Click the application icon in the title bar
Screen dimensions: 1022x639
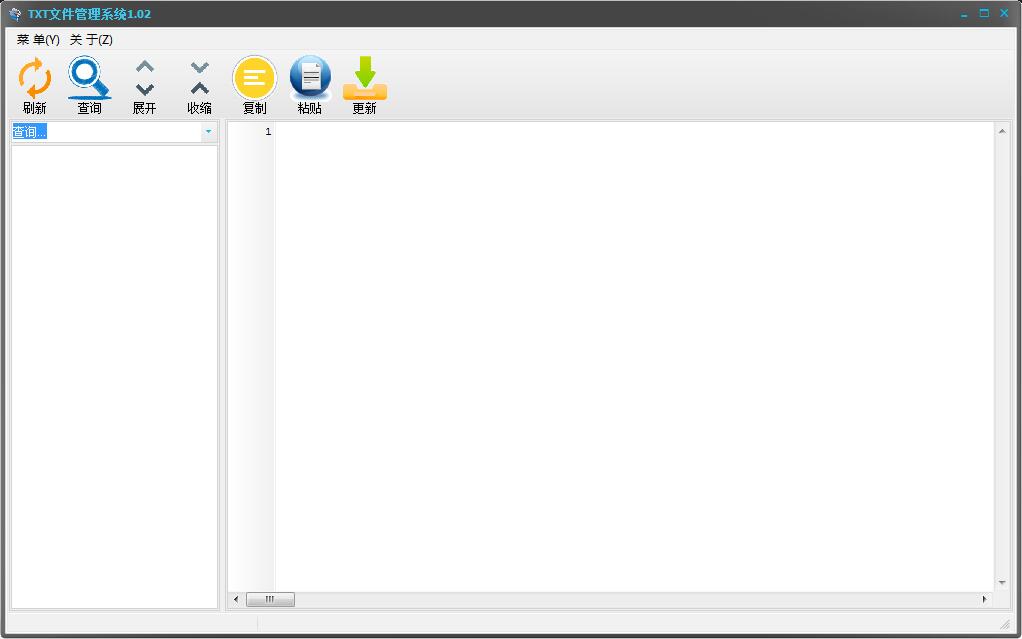(x=14, y=13)
